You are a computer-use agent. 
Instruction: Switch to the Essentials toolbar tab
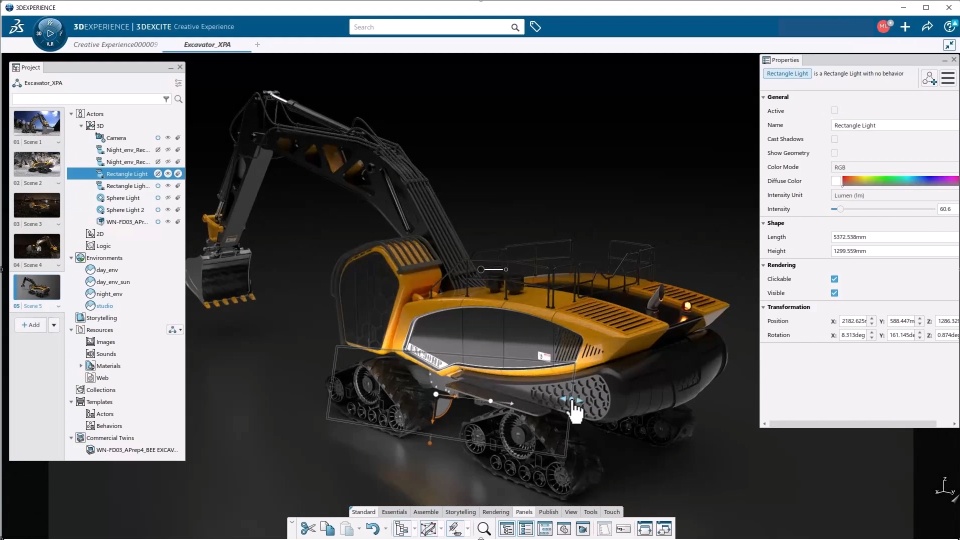(394, 512)
